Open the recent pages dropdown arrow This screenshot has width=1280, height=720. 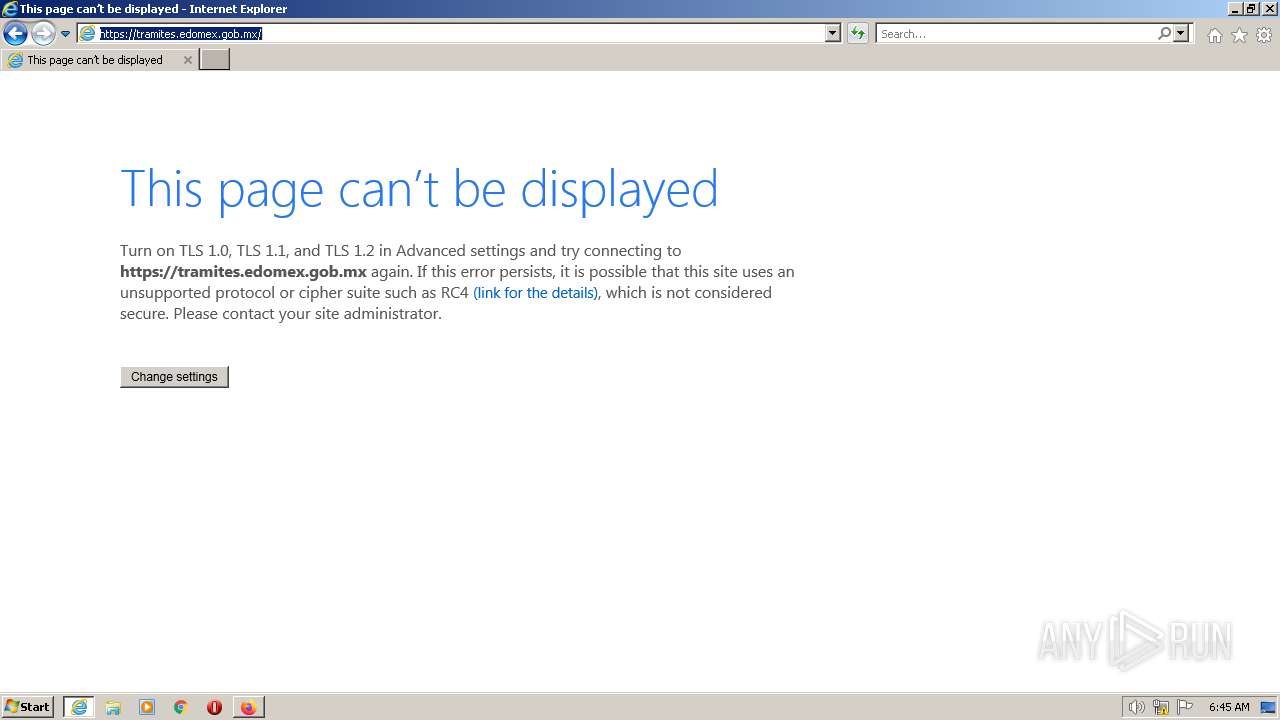pos(65,34)
